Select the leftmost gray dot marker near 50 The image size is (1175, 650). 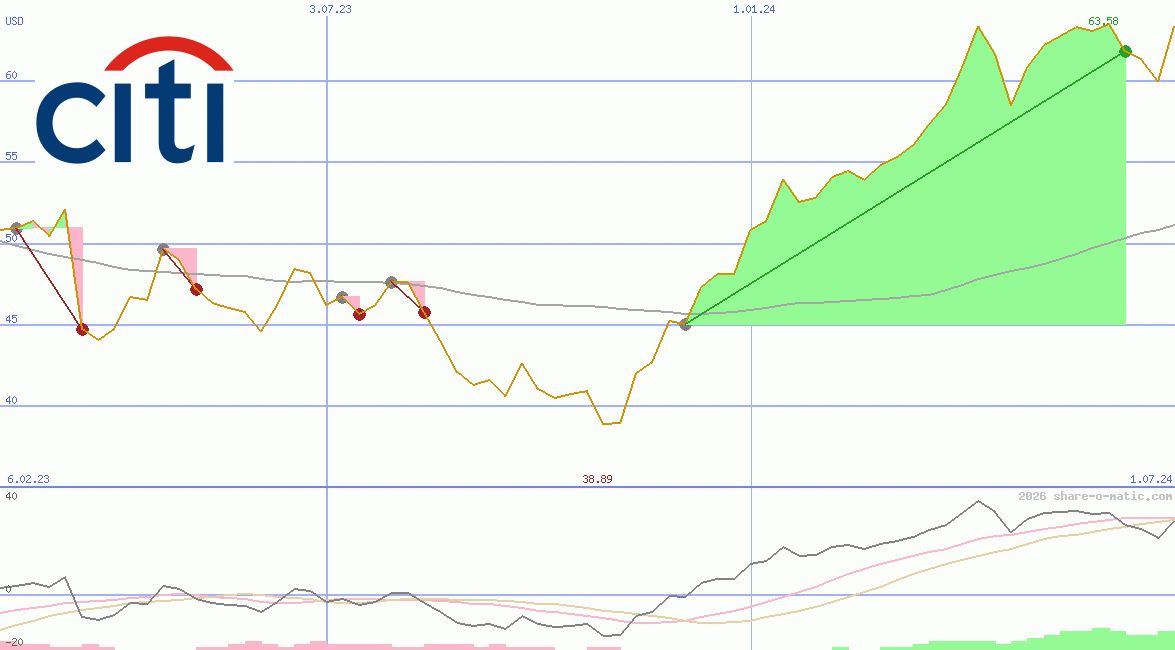point(16,226)
